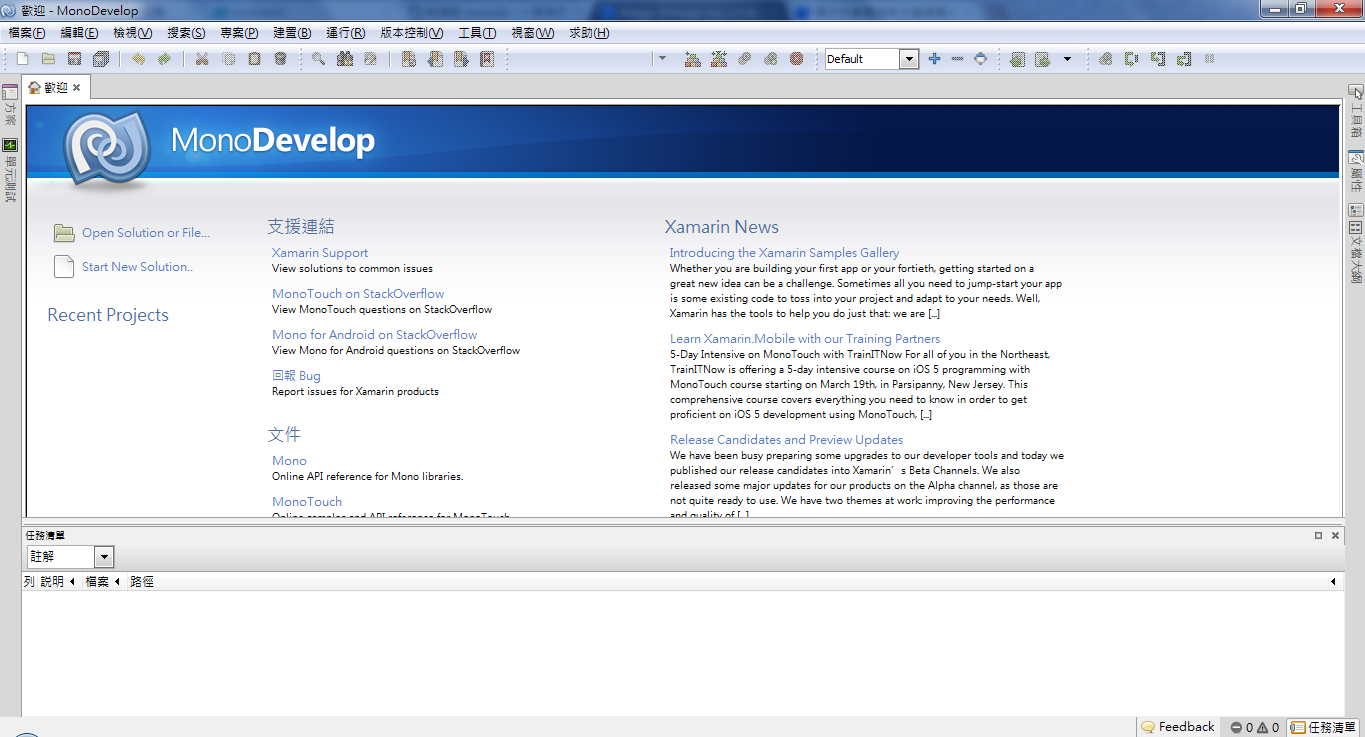
Task: Show the 屬性 properties side panel
Action: pyautogui.click(x=1356, y=171)
